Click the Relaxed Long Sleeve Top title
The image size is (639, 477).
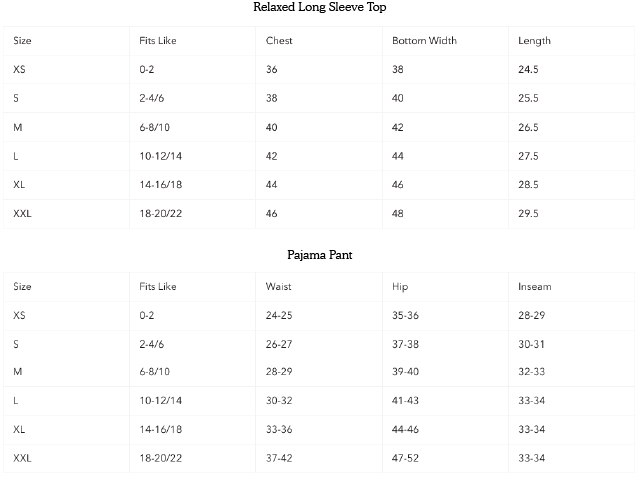pyautogui.click(x=319, y=8)
